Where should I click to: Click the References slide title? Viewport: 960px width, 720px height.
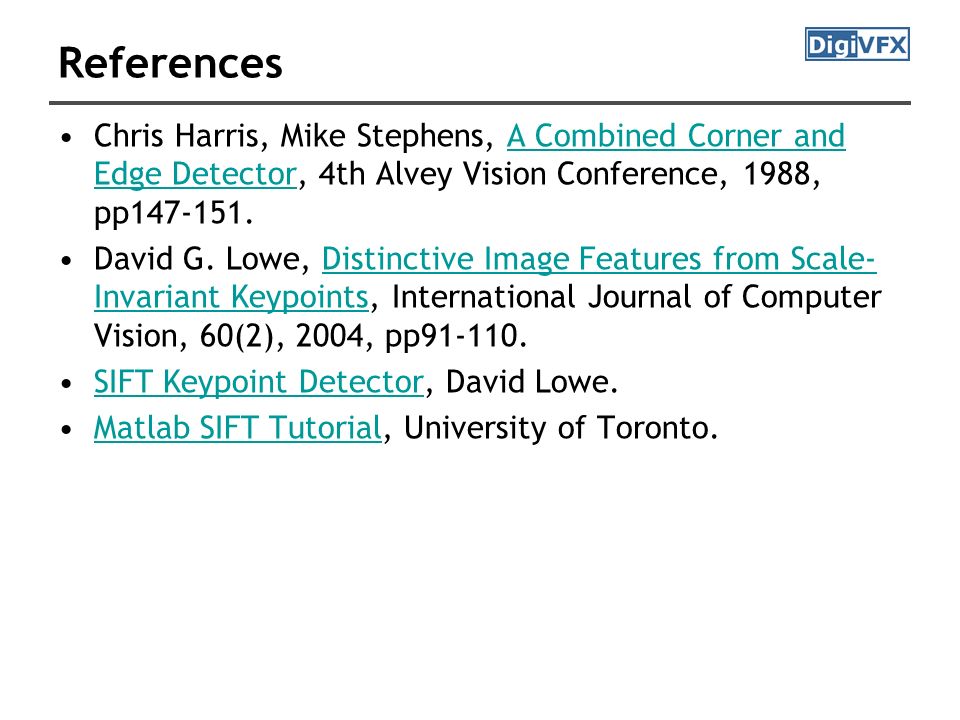170,63
